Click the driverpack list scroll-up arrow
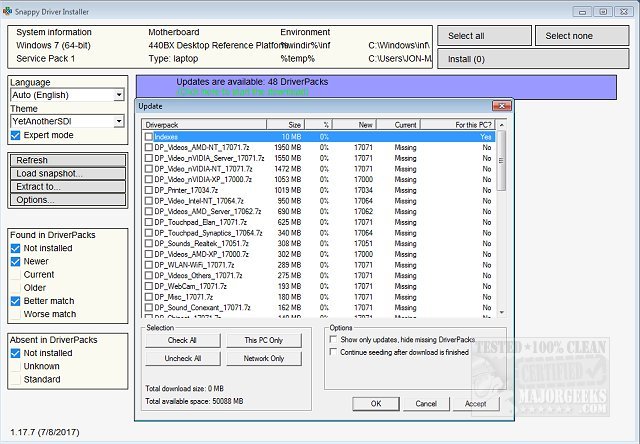The image size is (640, 444). pyautogui.click(x=502, y=124)
